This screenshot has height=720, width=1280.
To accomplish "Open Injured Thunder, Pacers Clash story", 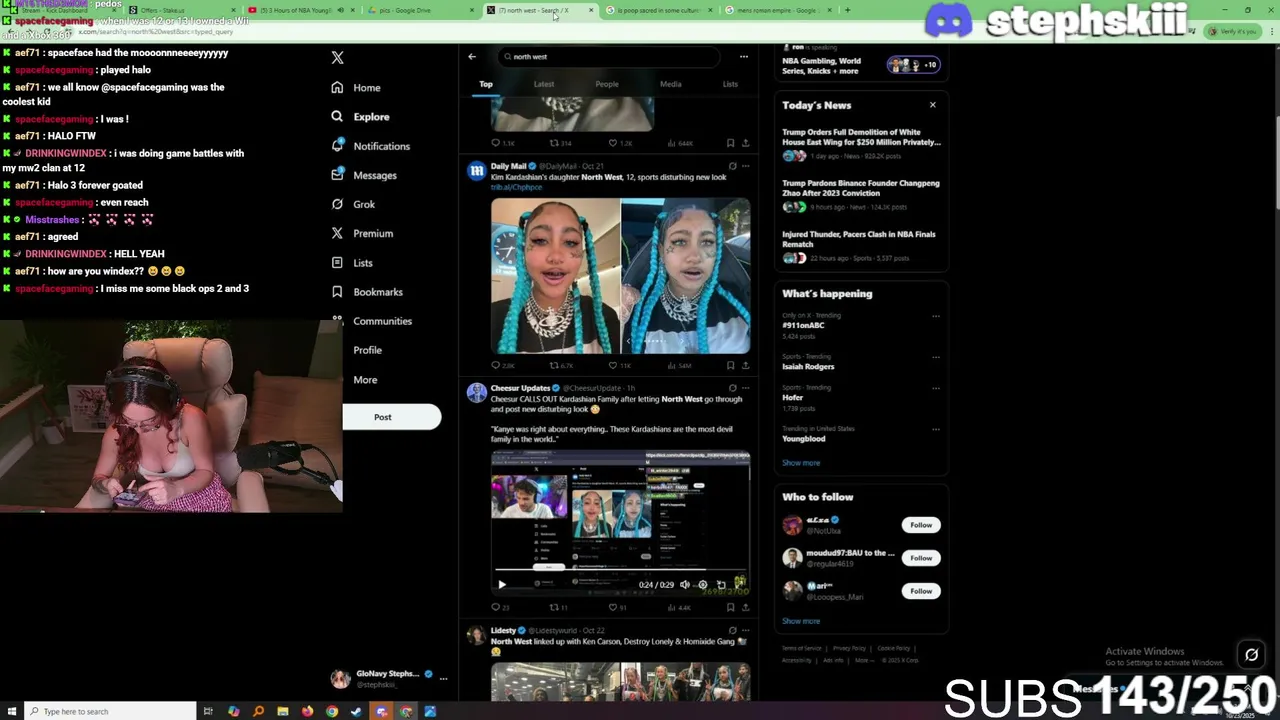I will 861,247.
